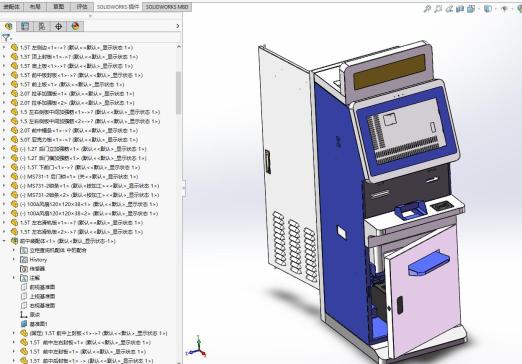Click Display Style icon in view toolbar
522x364 pixels.
488,9
